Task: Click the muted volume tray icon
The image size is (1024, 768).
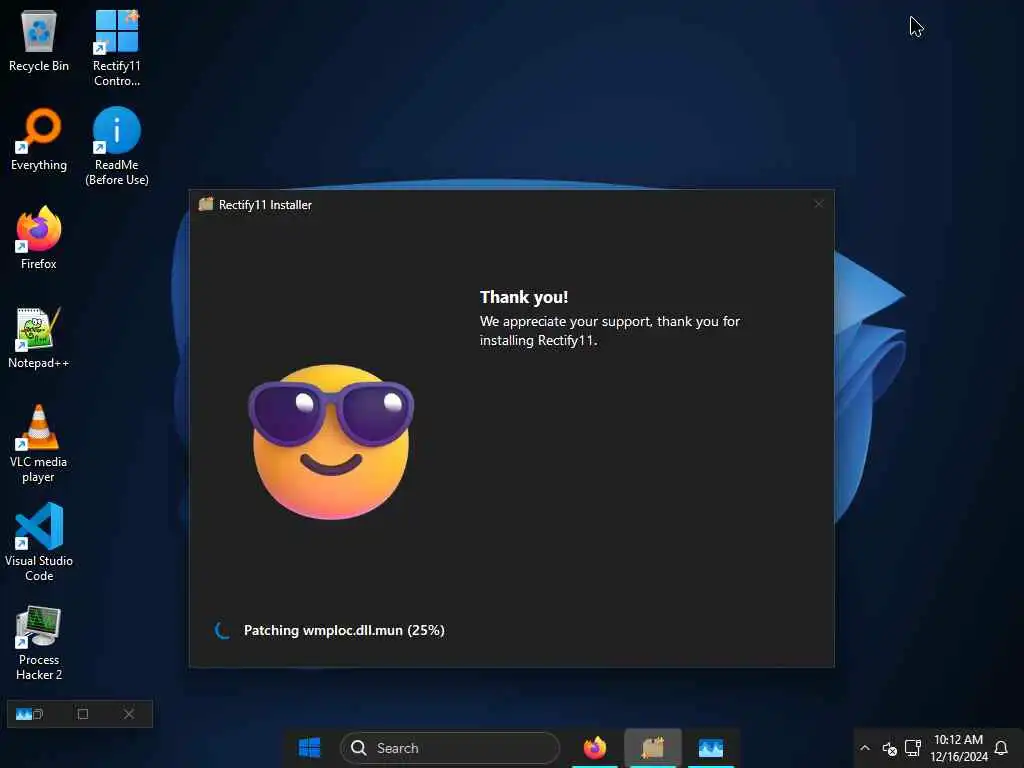Action: point(889,748)
